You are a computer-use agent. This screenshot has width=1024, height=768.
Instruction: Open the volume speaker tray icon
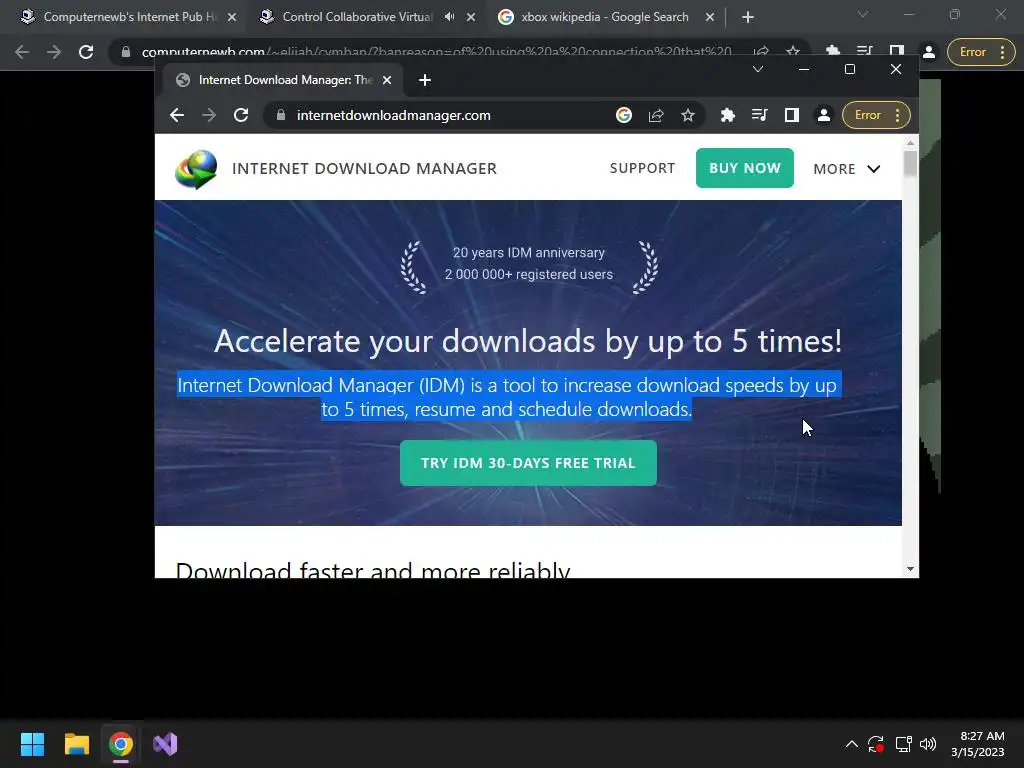(x=927, y=744)
